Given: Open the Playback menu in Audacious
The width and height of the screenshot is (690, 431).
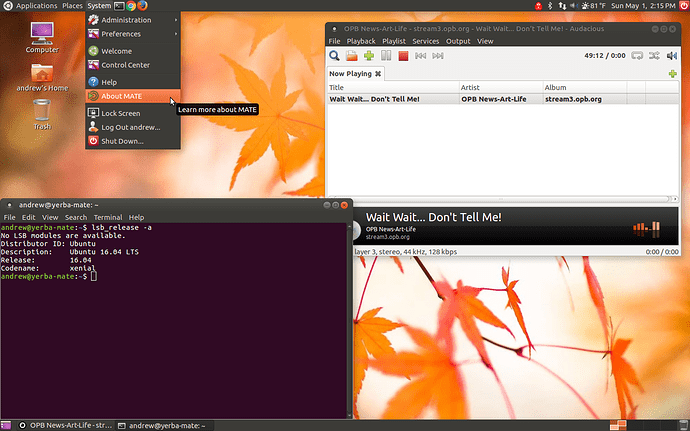Looking at the screenshot, I should [361, 41].
